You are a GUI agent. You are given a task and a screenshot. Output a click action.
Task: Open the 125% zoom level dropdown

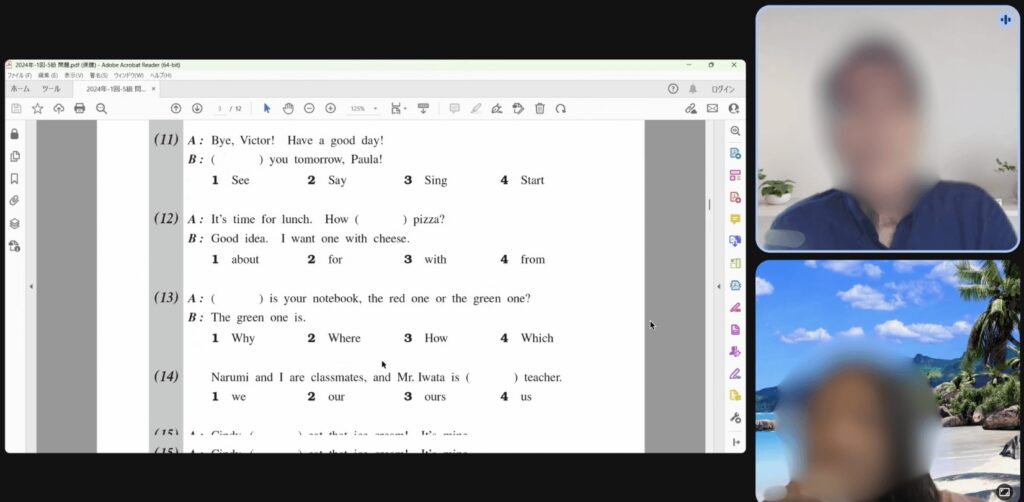[362, 108]
